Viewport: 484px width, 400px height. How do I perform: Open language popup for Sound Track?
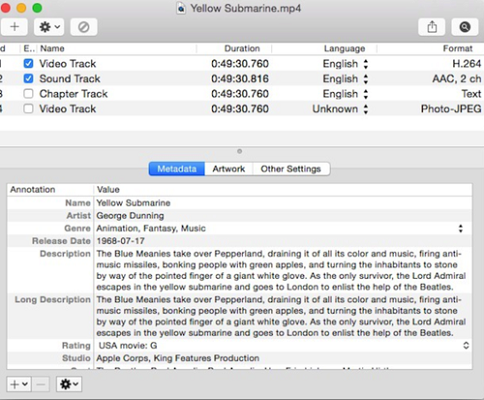click(x=366, y=79)
